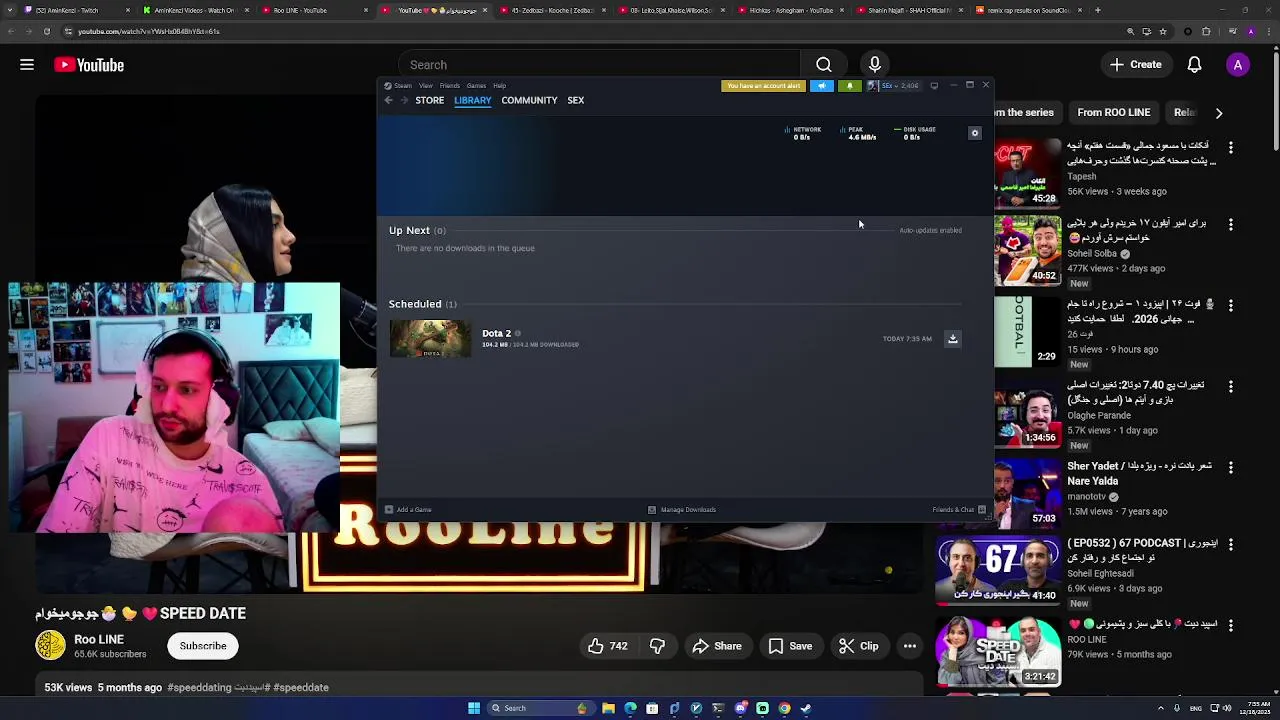Open Manage Downloads in Steam

pos(682,510)
